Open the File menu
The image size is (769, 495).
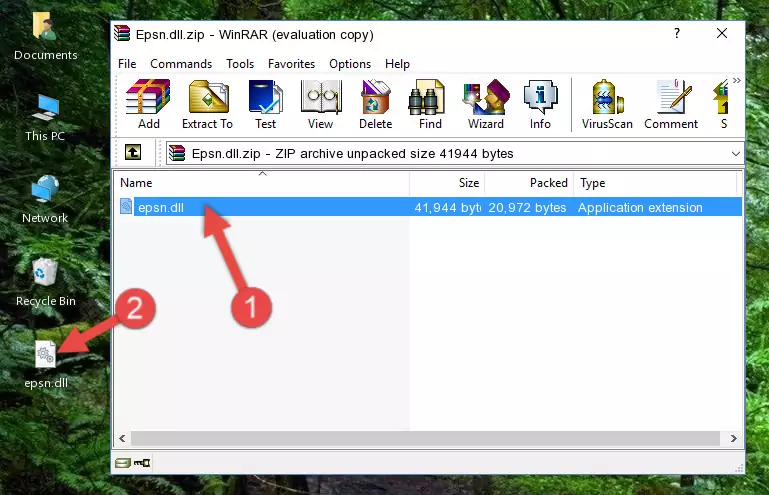(127, 64)
